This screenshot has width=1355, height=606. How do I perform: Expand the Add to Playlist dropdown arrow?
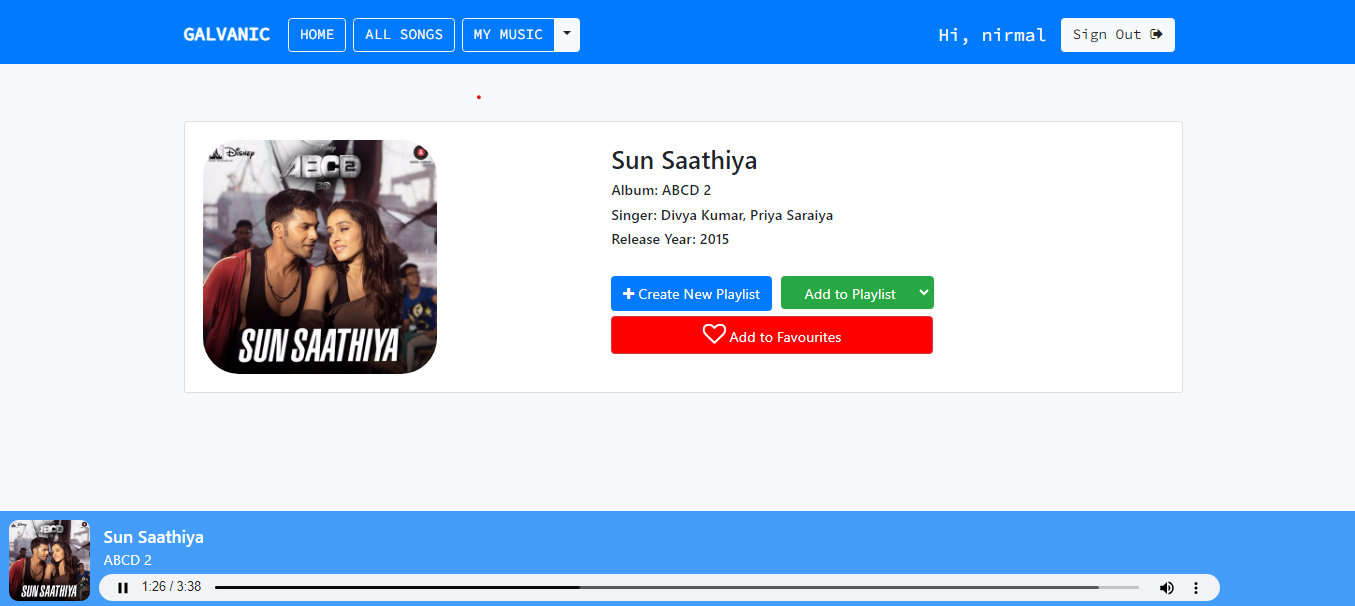click(925, 293)
